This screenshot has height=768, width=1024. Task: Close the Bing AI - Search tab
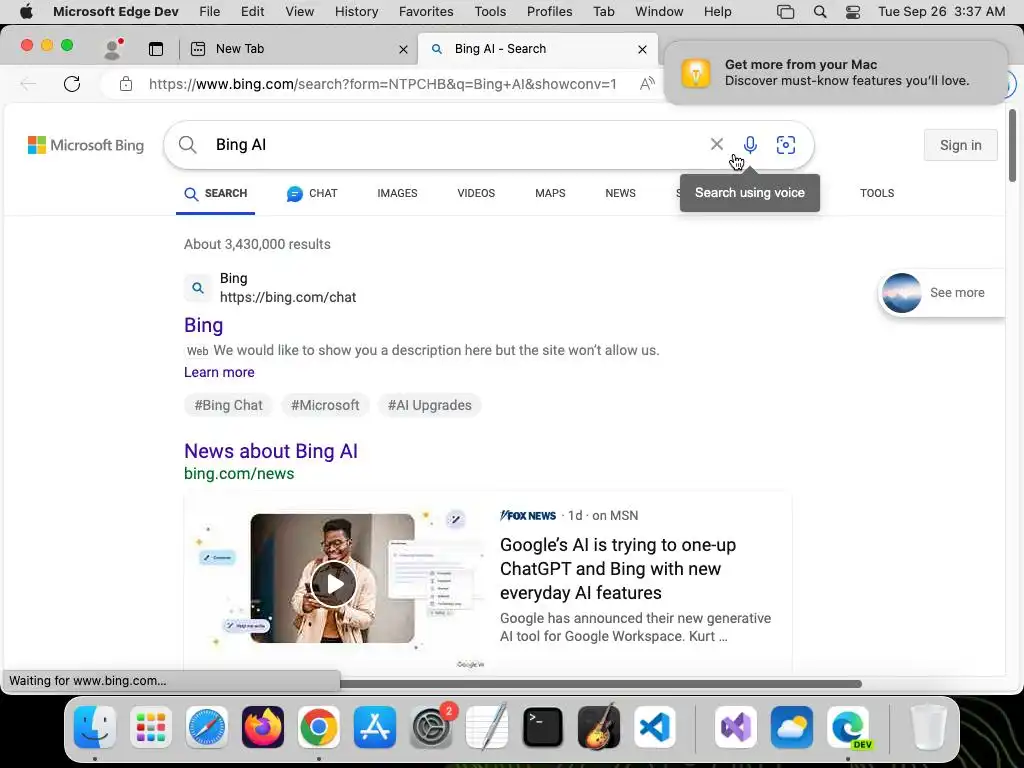pyautogui.click(x=643, y=49)
